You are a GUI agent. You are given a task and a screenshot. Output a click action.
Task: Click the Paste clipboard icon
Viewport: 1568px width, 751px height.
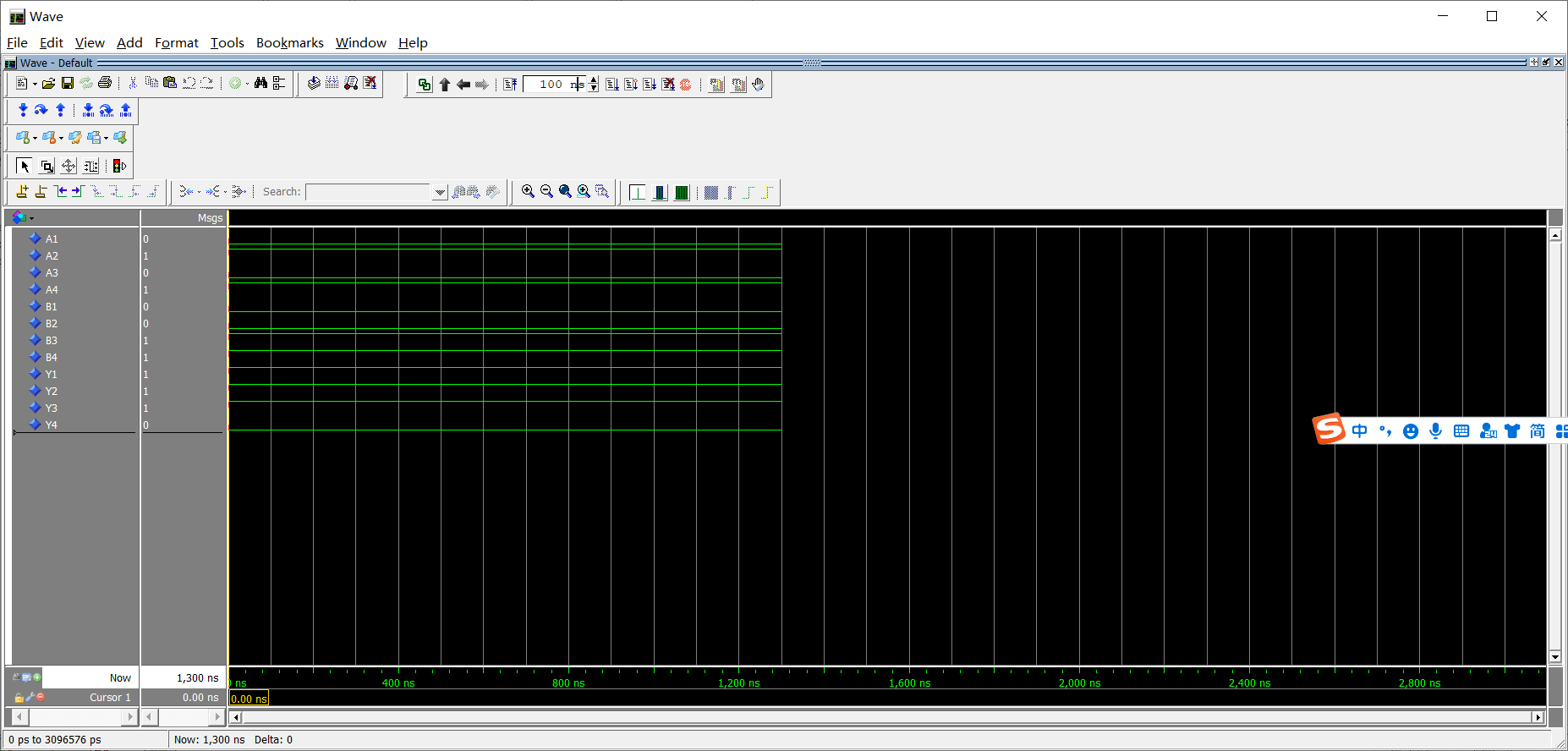click(x=170, y=84)
